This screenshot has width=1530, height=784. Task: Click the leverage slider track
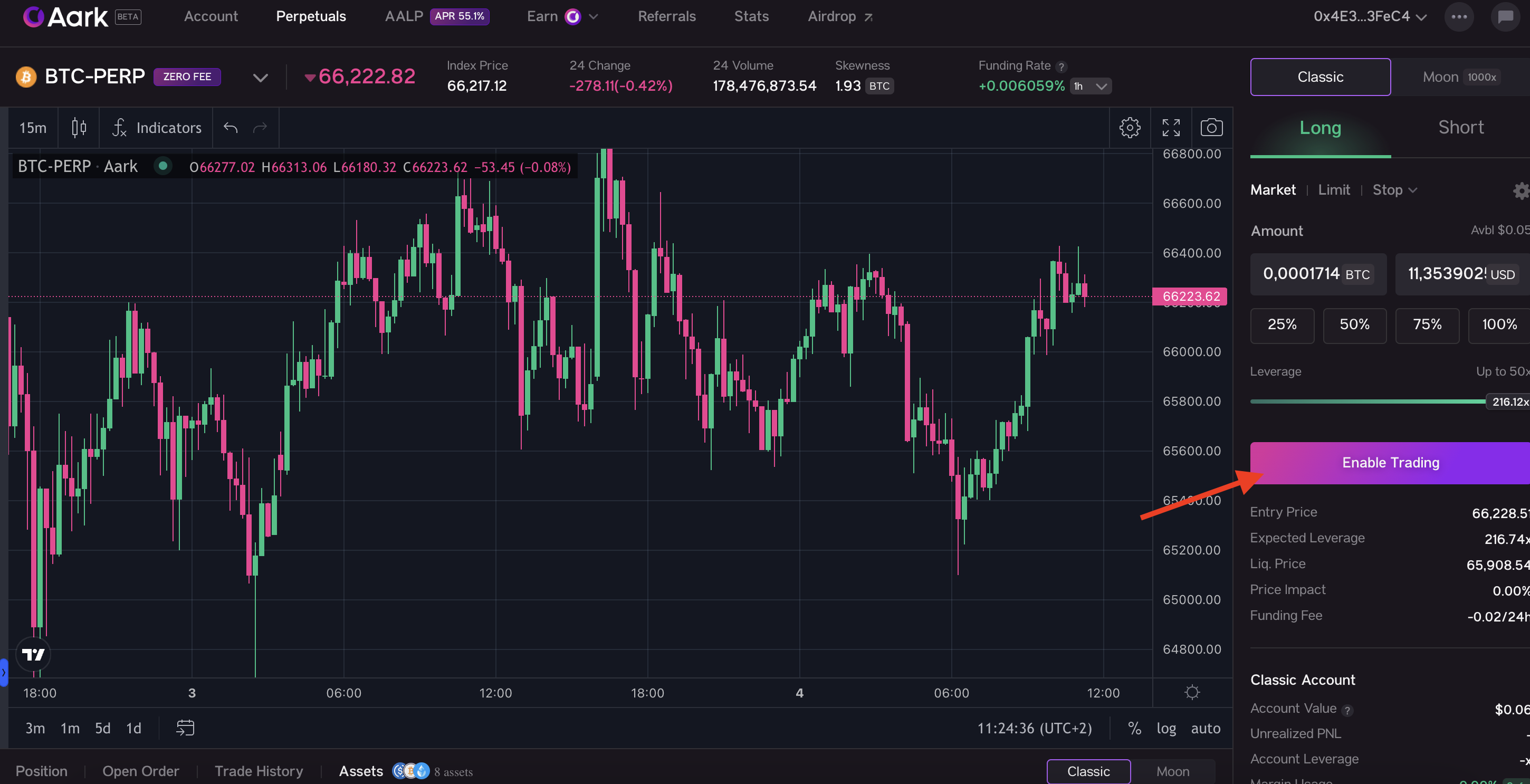point(1368,402)
